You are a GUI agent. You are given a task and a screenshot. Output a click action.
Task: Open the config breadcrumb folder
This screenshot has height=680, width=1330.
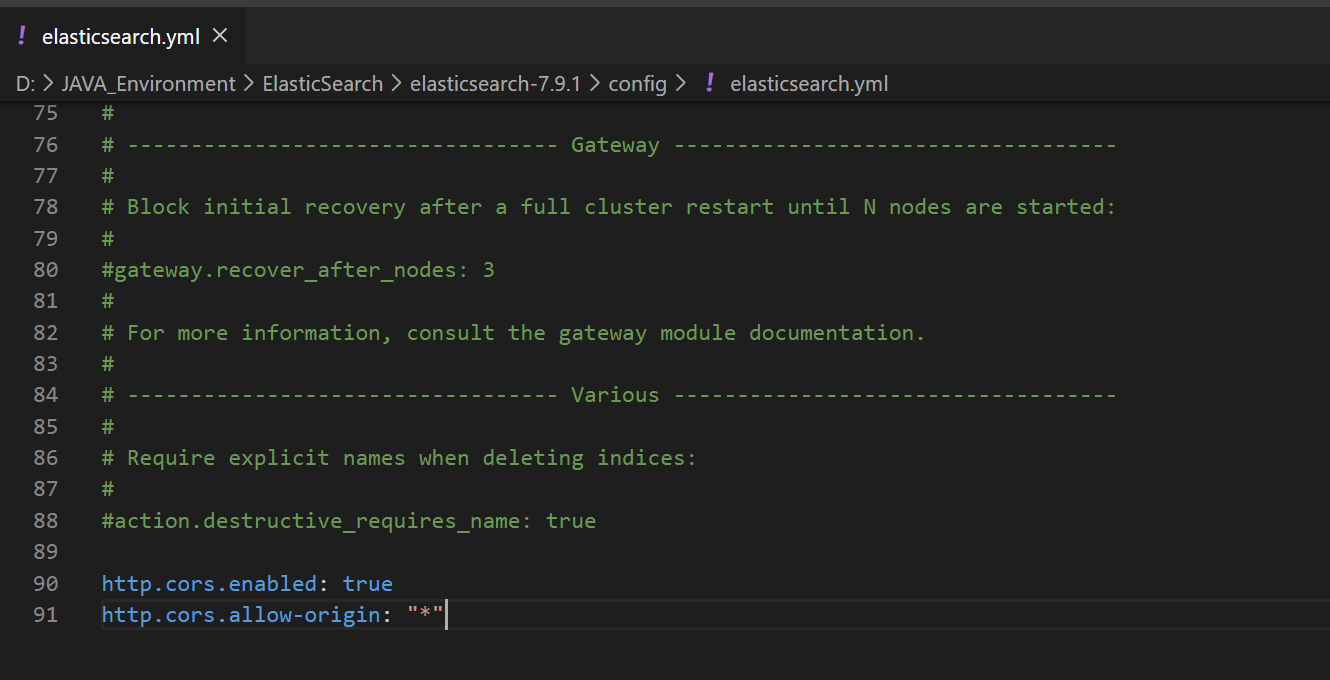coord(637,84)
